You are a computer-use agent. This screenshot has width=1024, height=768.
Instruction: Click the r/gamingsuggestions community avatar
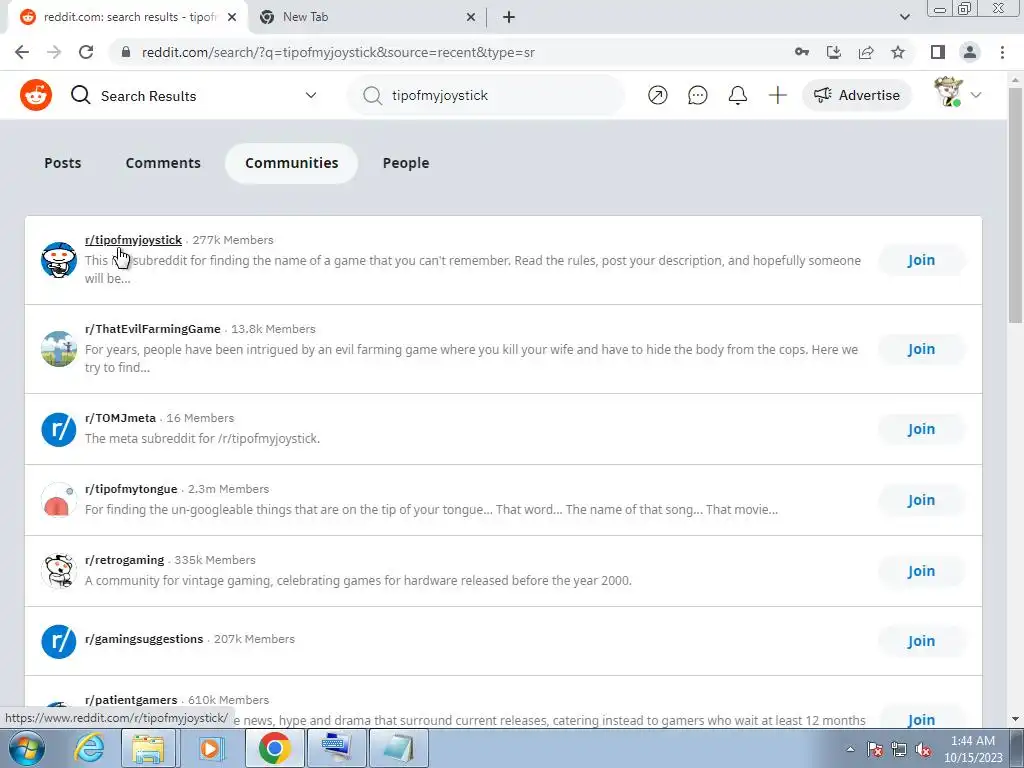[59, 641]
